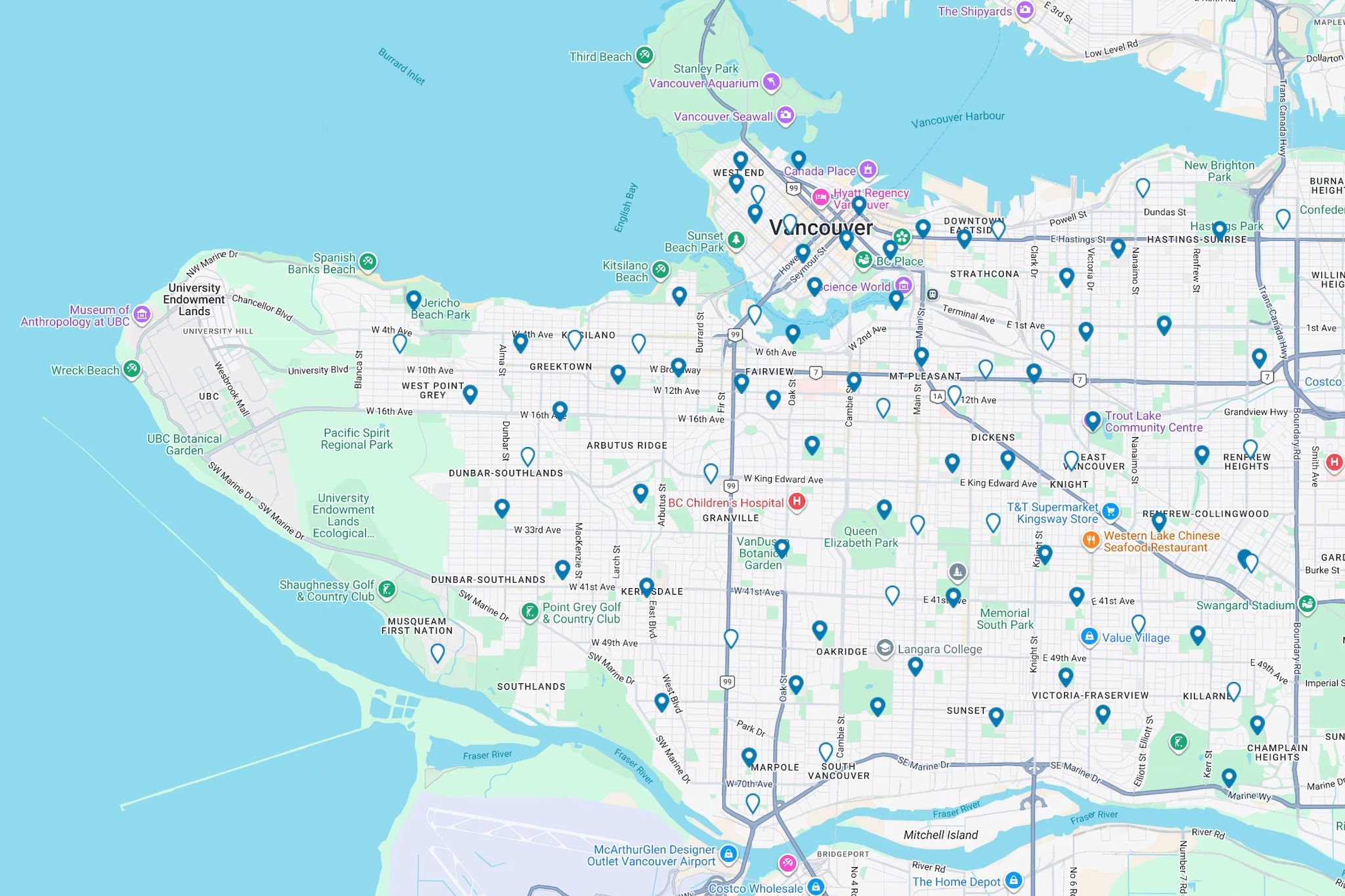Click the Memorial South Park label
Screen dimensions: 1345x896
1005,618
